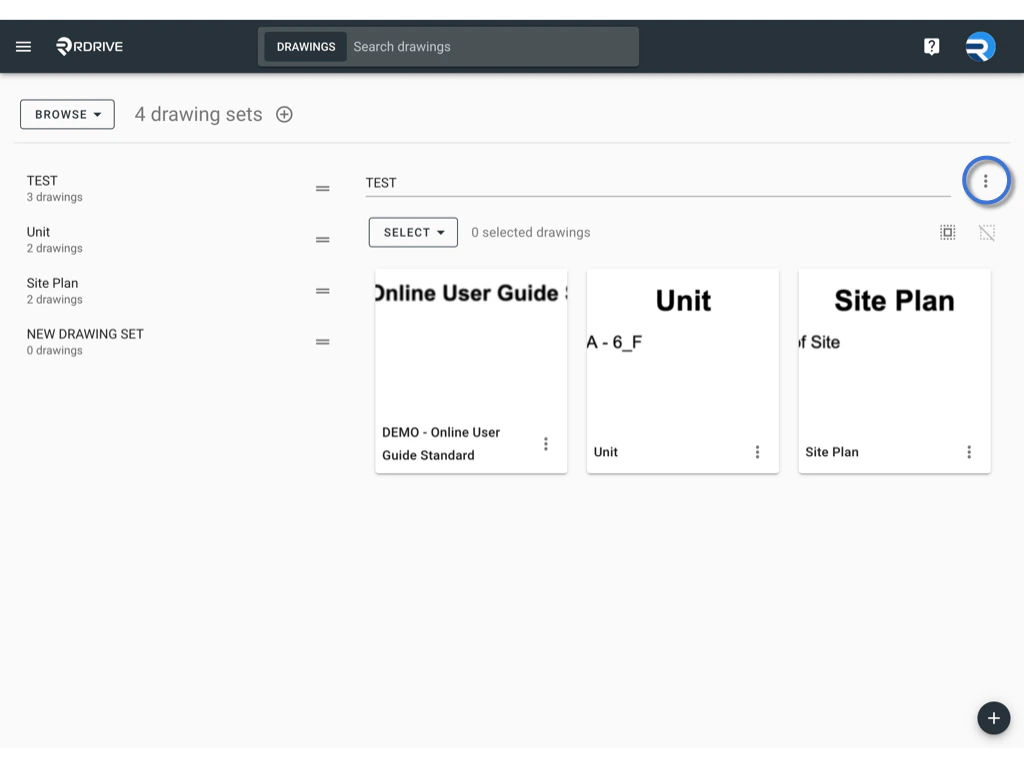This screenshot has width=1024, height=768.
Task: Open the DEMO Online User Guide card menu
Action: tap(546, 443)
